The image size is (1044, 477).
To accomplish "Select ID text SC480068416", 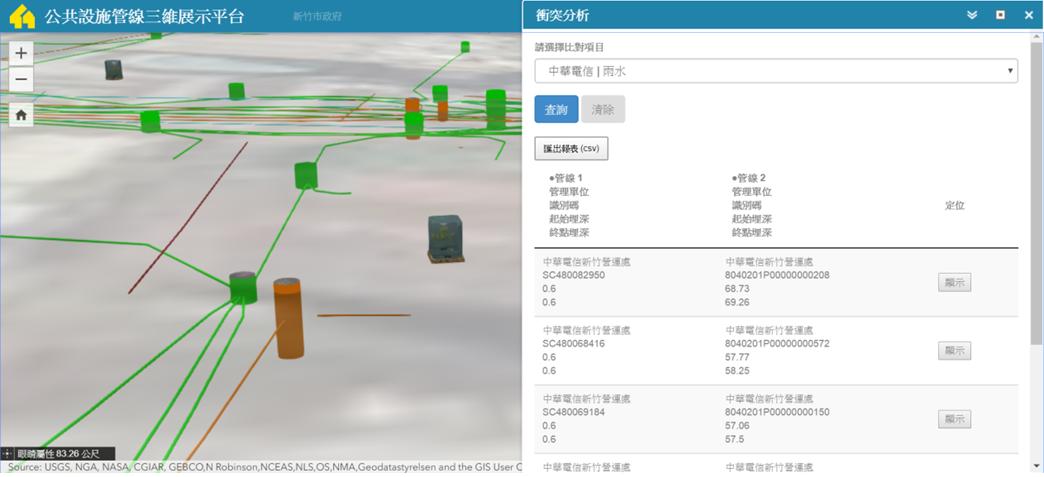I will coord(574,344).
